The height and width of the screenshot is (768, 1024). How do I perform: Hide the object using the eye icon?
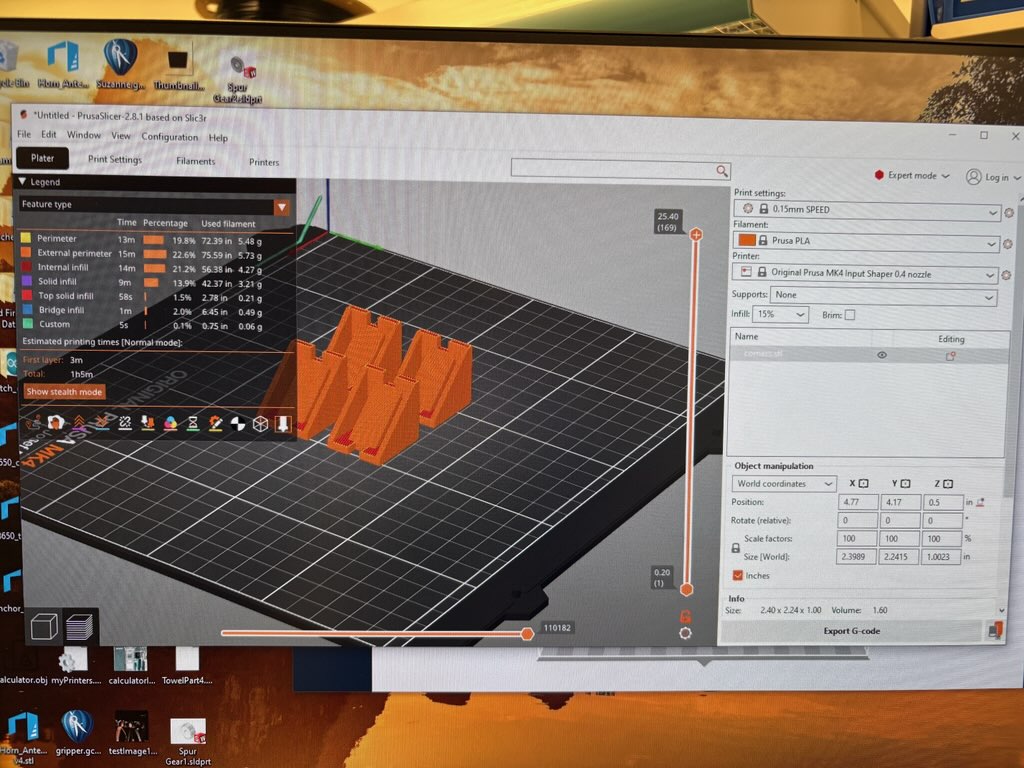[882, 355]
